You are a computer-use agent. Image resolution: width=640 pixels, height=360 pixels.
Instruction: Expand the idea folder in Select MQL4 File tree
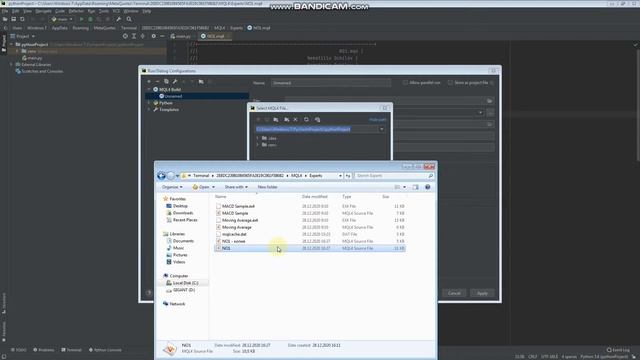[x=258, y=138]
